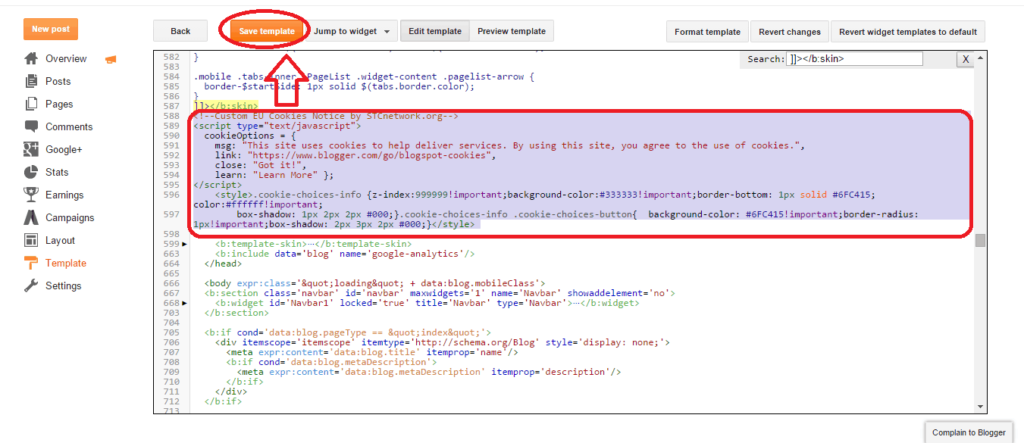Click the Template paint roller icon

[31, 263]
